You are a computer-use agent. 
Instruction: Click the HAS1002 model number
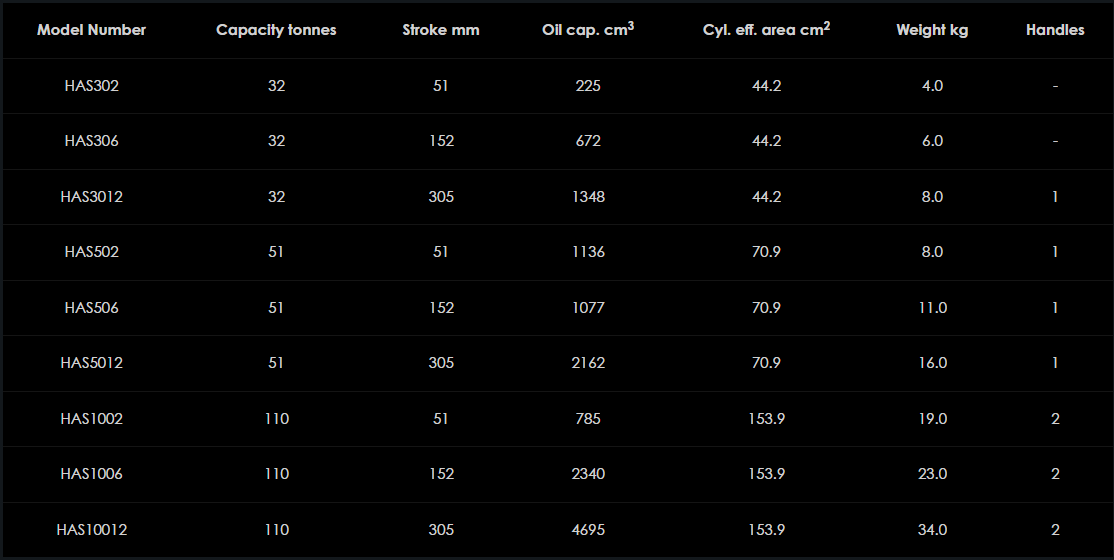[92, 419]
